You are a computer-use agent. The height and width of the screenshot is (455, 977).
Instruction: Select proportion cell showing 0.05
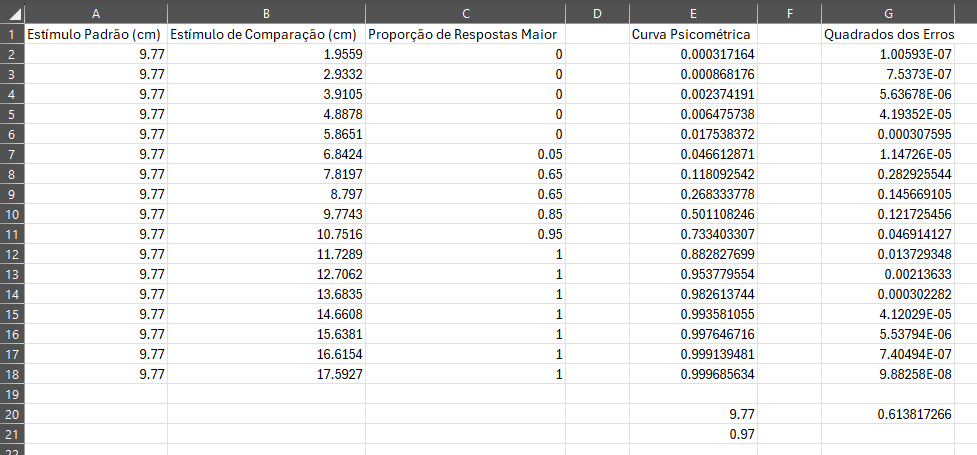[x=465, y=154]
